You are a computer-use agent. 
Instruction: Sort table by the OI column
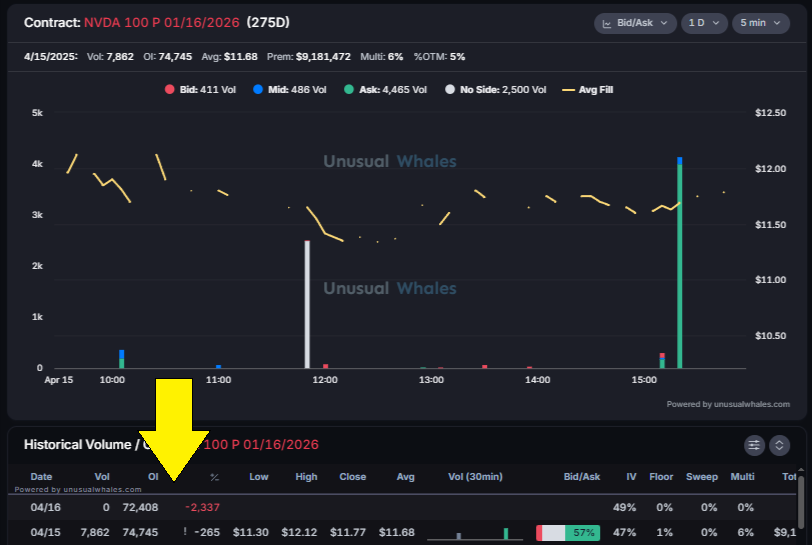(x=153, y=477)
